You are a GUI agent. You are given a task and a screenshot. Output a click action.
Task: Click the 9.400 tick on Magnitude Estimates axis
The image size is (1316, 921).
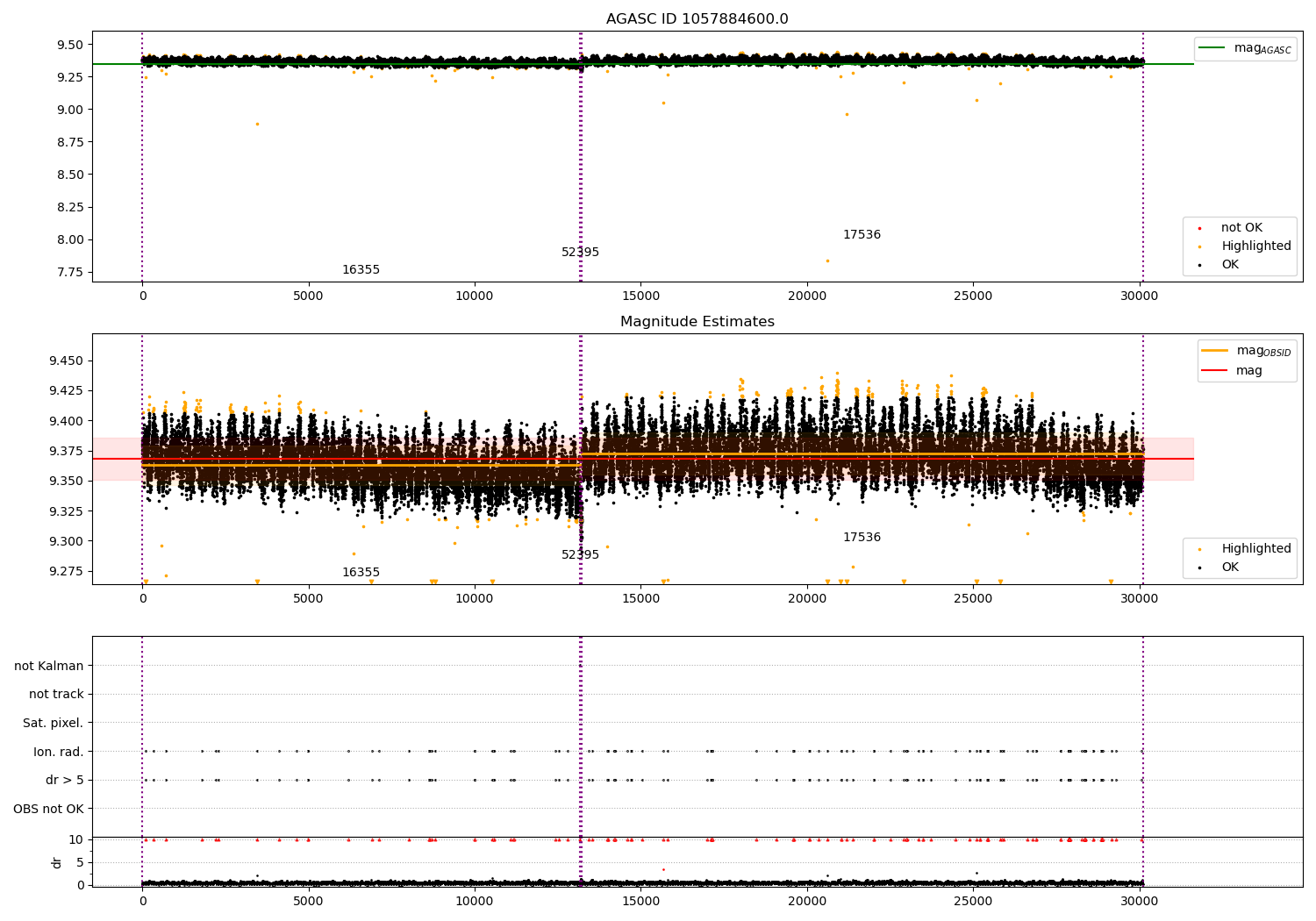click(66, 421)
